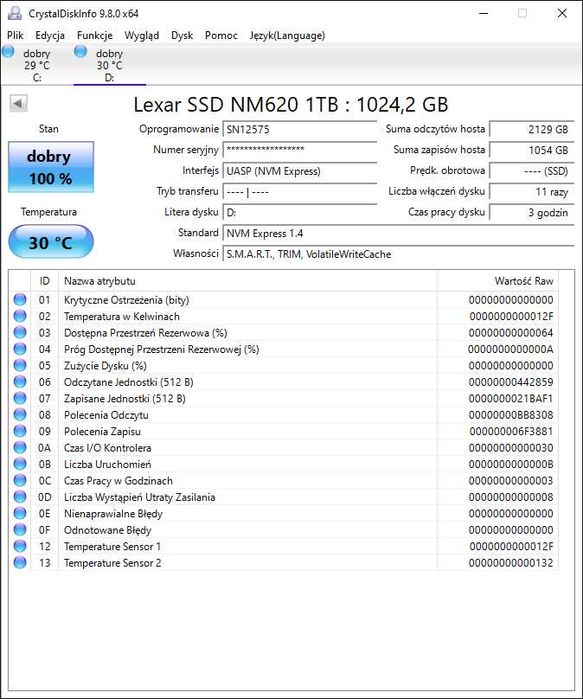Click status orb of attribute 0F Odnotowane Błędy
The image size is (583, 699).
[20, 530]
